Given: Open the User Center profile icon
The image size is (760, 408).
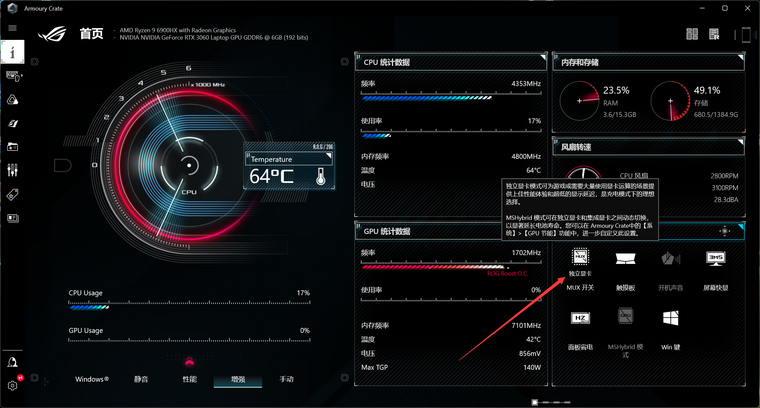Looking at the screenshot, I should pyautogui.click(x=12, y=362).
